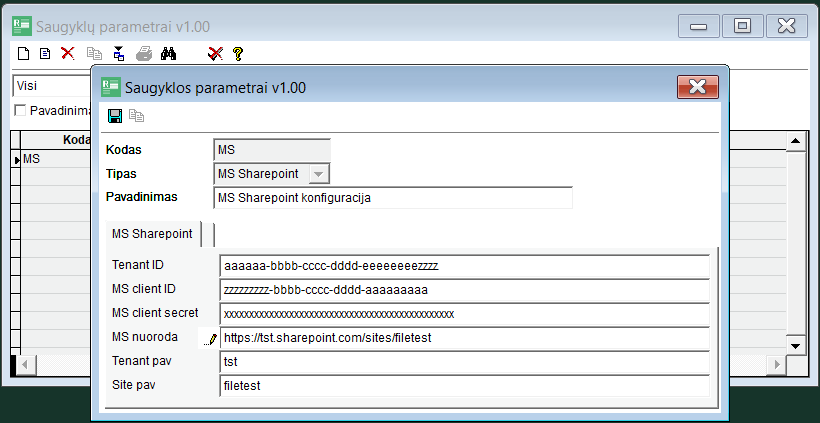Image resolution: width=820 pixels, height=423 pixels.
Task: Click the MS client ID input field
Action: (x=464, y=290)
